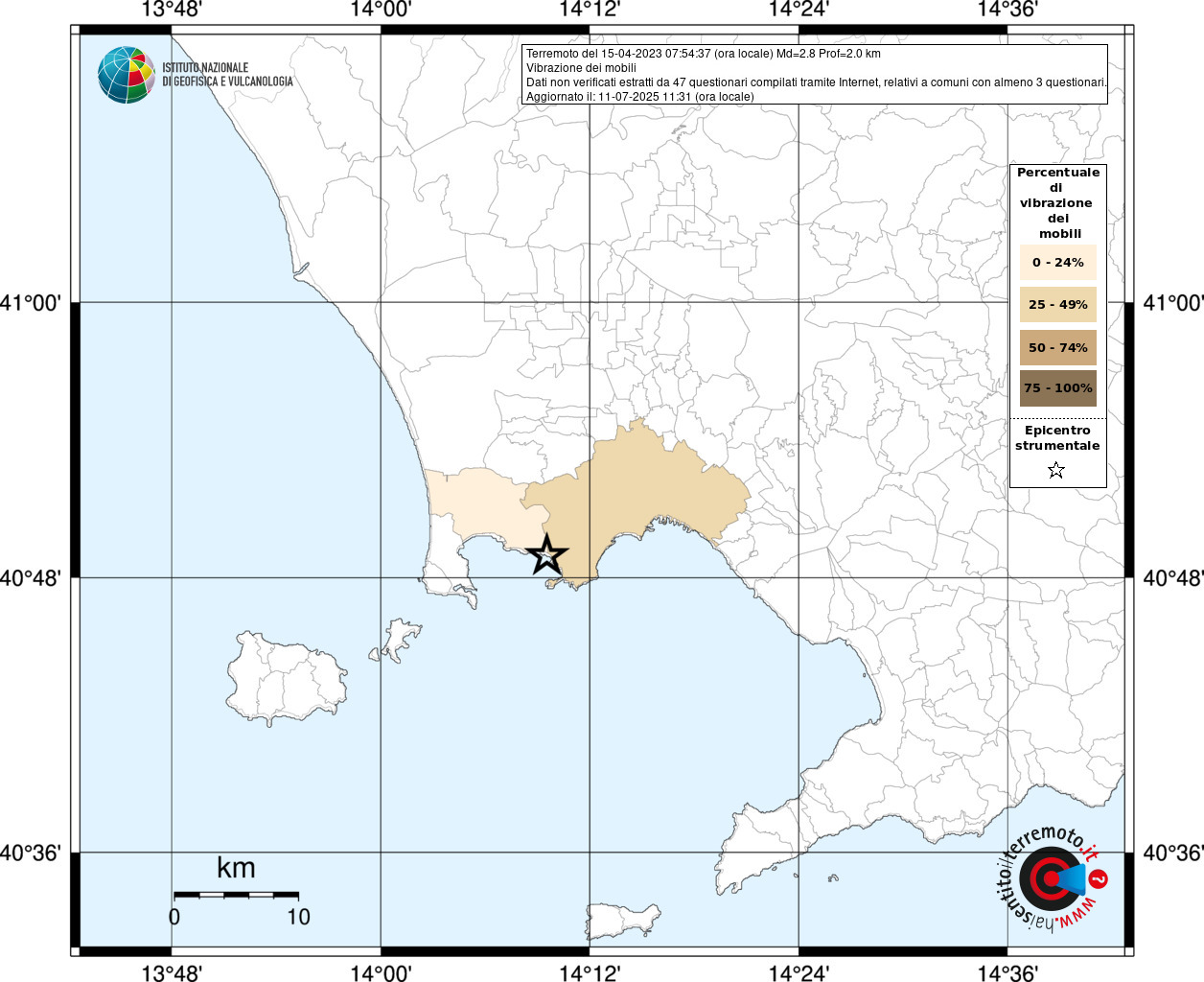Click the top 14°00' longitude label
The height and width of the screenshot is (982, 1204).
pyautogui.click(x=381, y=10)
